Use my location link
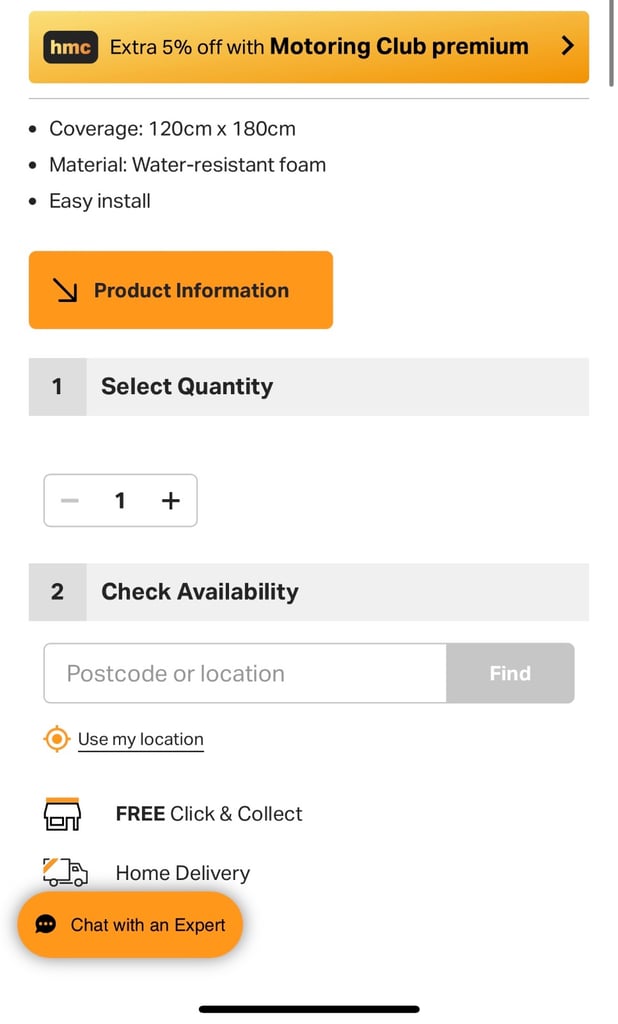Image resolution: width=618 pixels, height=1024 pixels. [x=140, y=739]
